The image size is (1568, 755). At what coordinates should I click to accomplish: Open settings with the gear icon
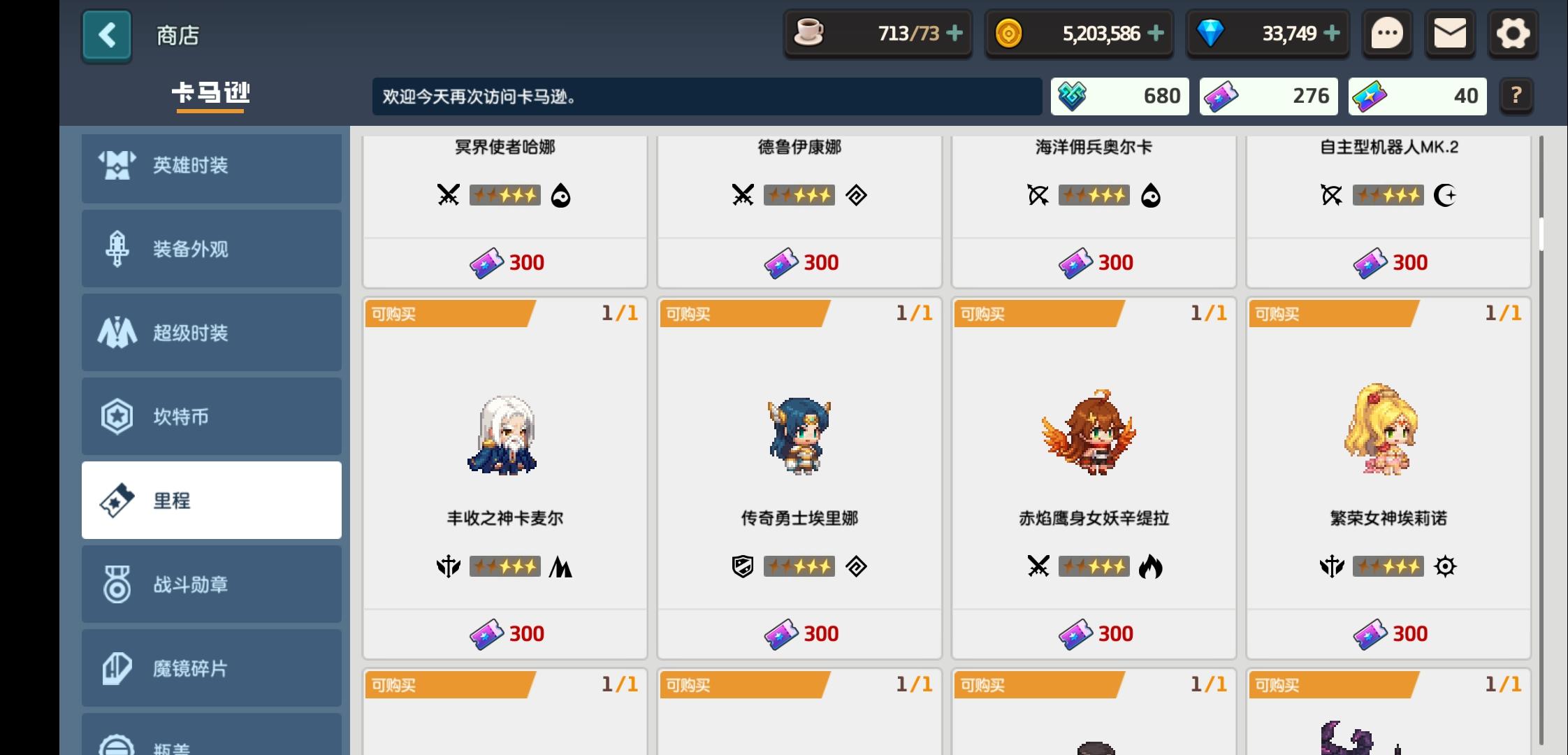(1513, 34)
